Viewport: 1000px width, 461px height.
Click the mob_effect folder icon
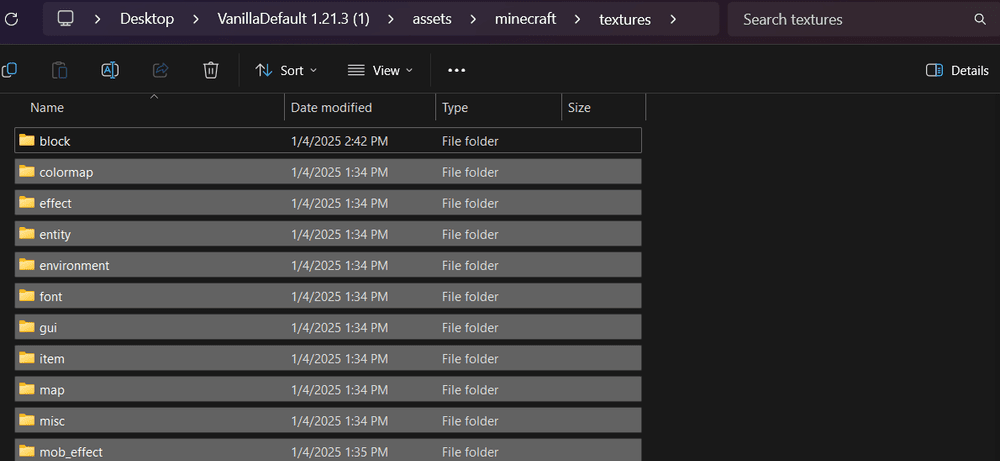point(27,451)
